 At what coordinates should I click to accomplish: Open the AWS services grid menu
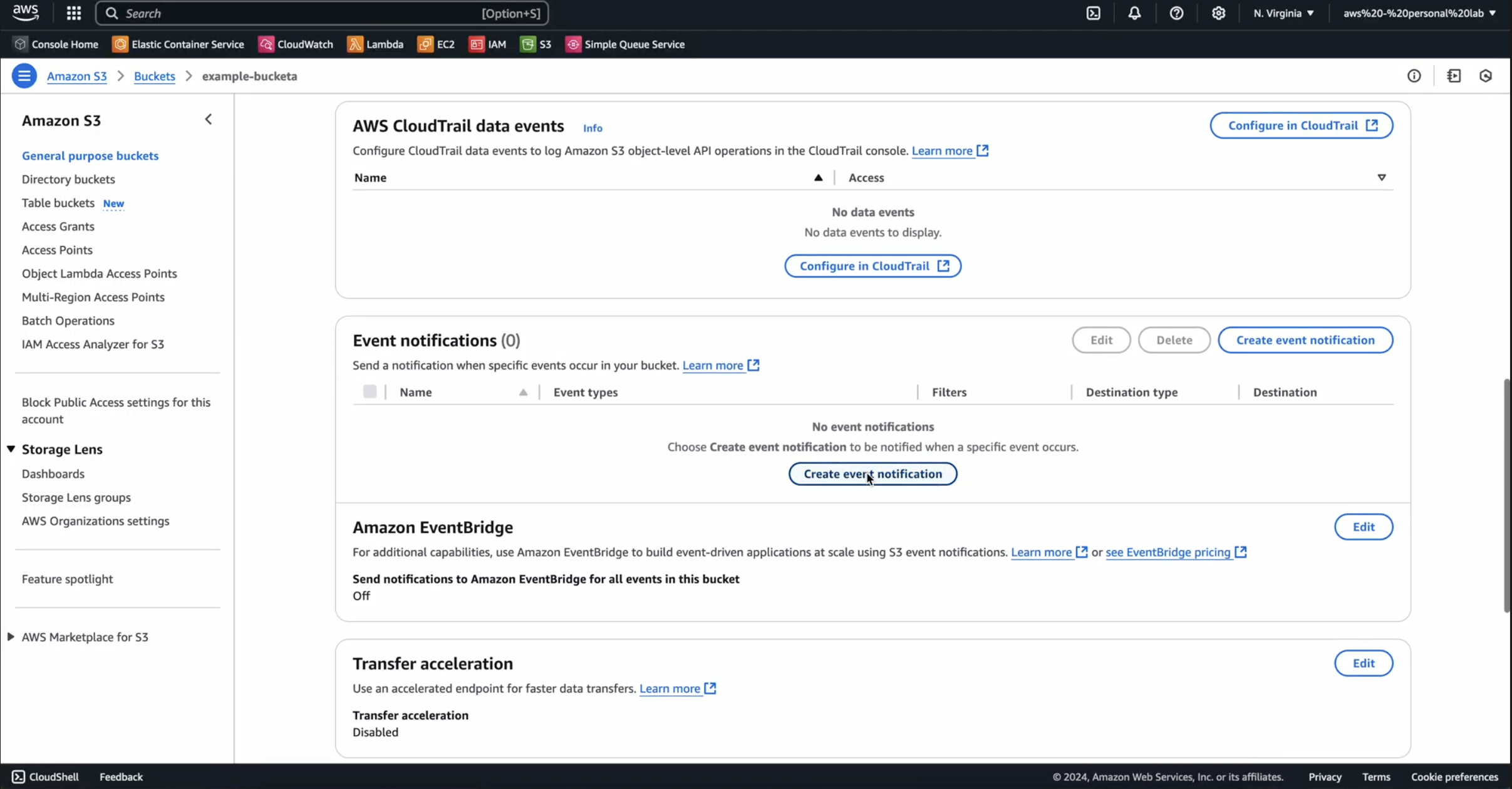[74, 13]
